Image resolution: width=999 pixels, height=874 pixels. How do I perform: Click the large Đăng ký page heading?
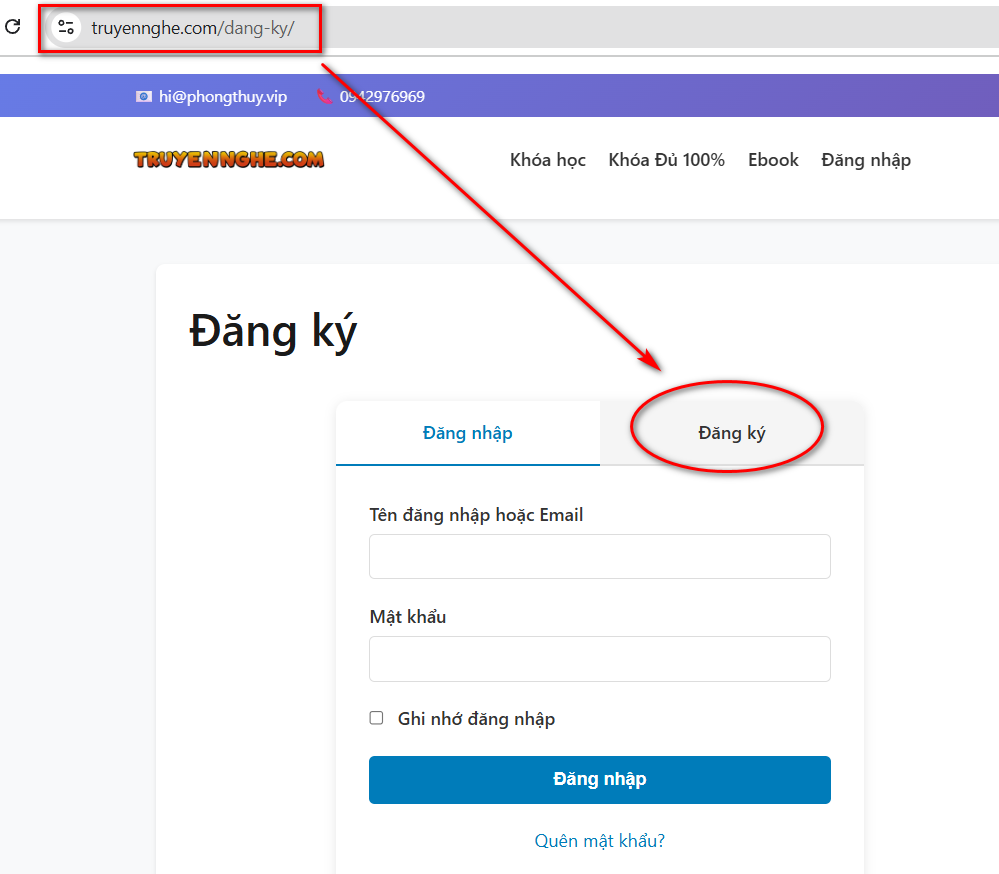tap(273, 332)
